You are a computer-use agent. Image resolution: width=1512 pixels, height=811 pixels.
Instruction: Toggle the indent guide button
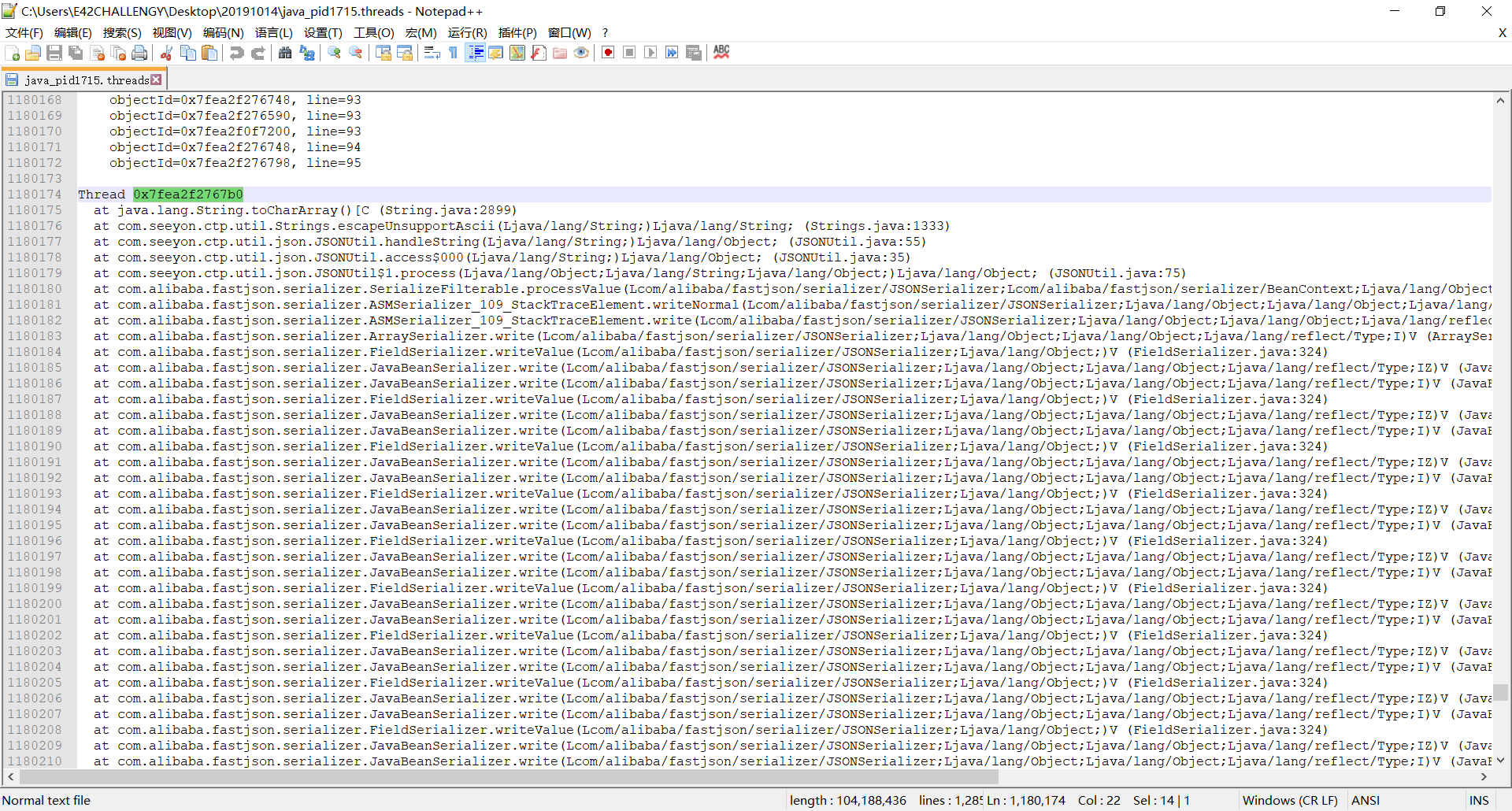[475, 53]
